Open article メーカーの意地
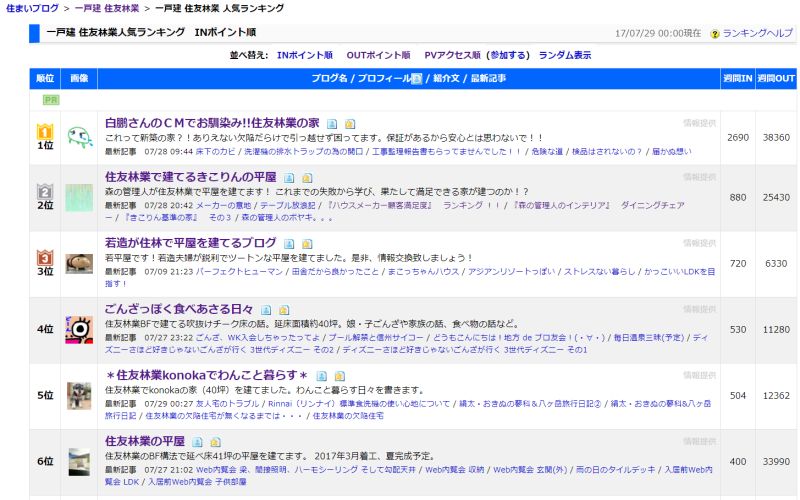The image size is (800, 500). click(x=223, y=206)
